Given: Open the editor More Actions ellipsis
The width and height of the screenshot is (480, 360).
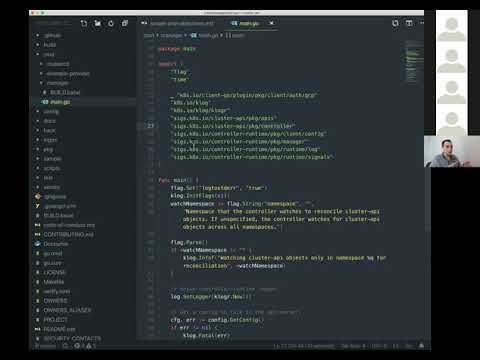Looking at the screenshot, I should point(422,23).
